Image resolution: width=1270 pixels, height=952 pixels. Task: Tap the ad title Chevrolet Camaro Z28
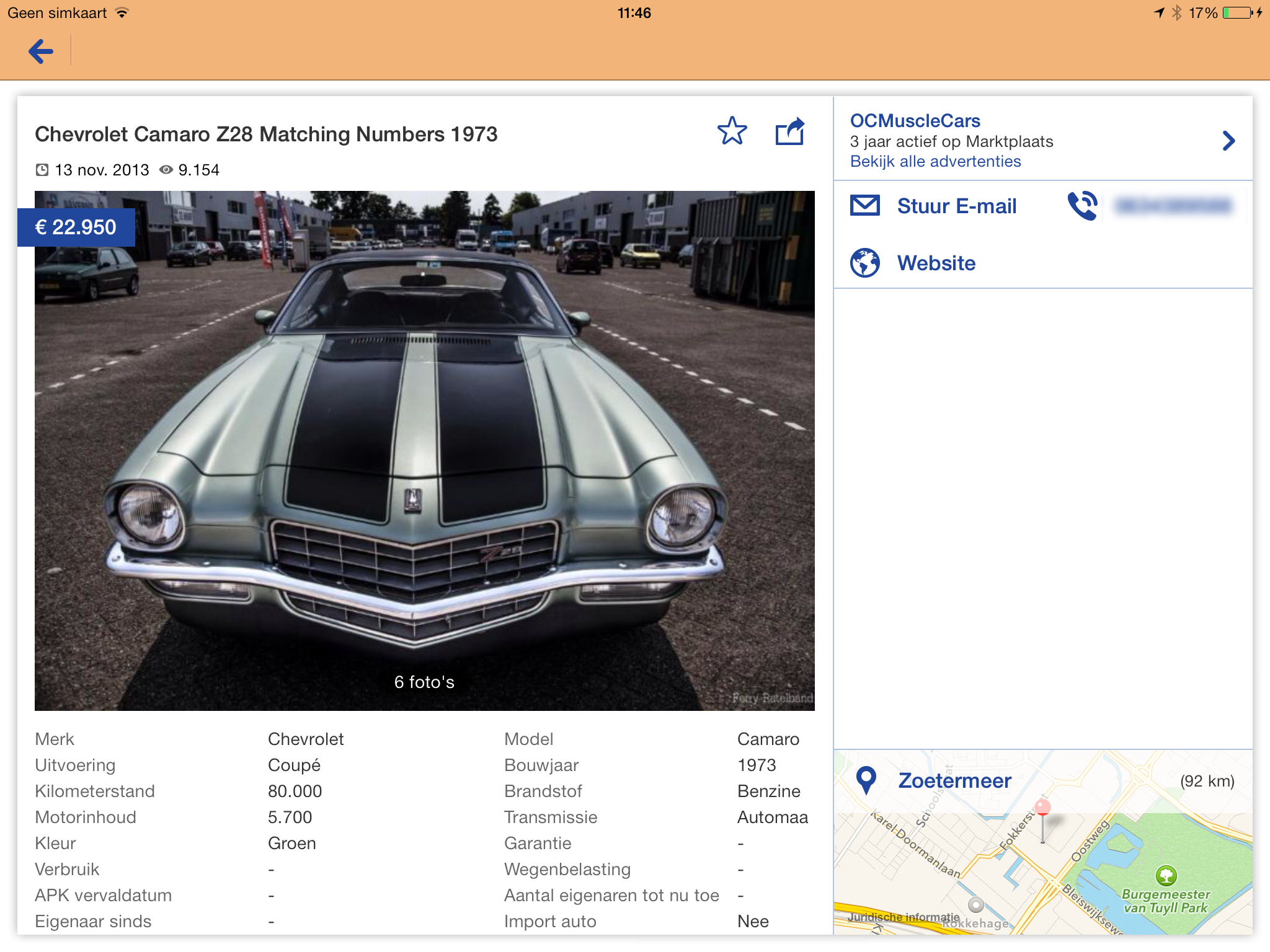266,134
